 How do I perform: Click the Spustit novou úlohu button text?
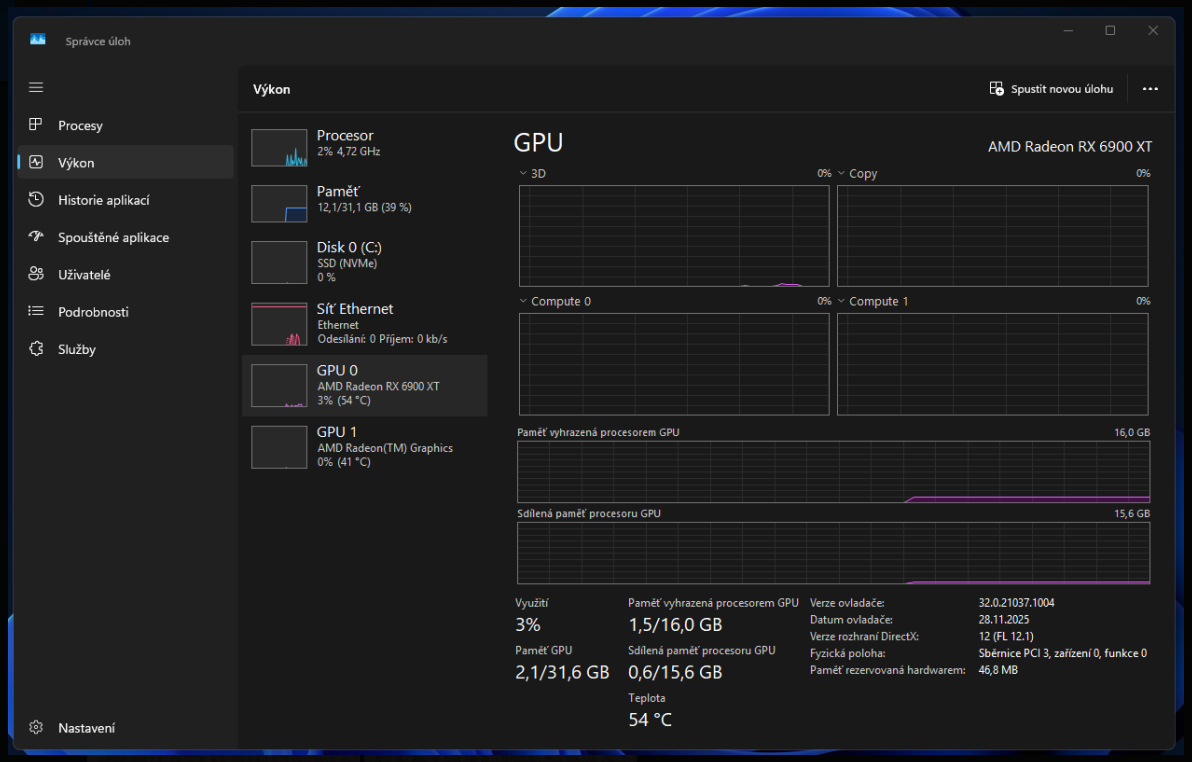point(1062,89)
